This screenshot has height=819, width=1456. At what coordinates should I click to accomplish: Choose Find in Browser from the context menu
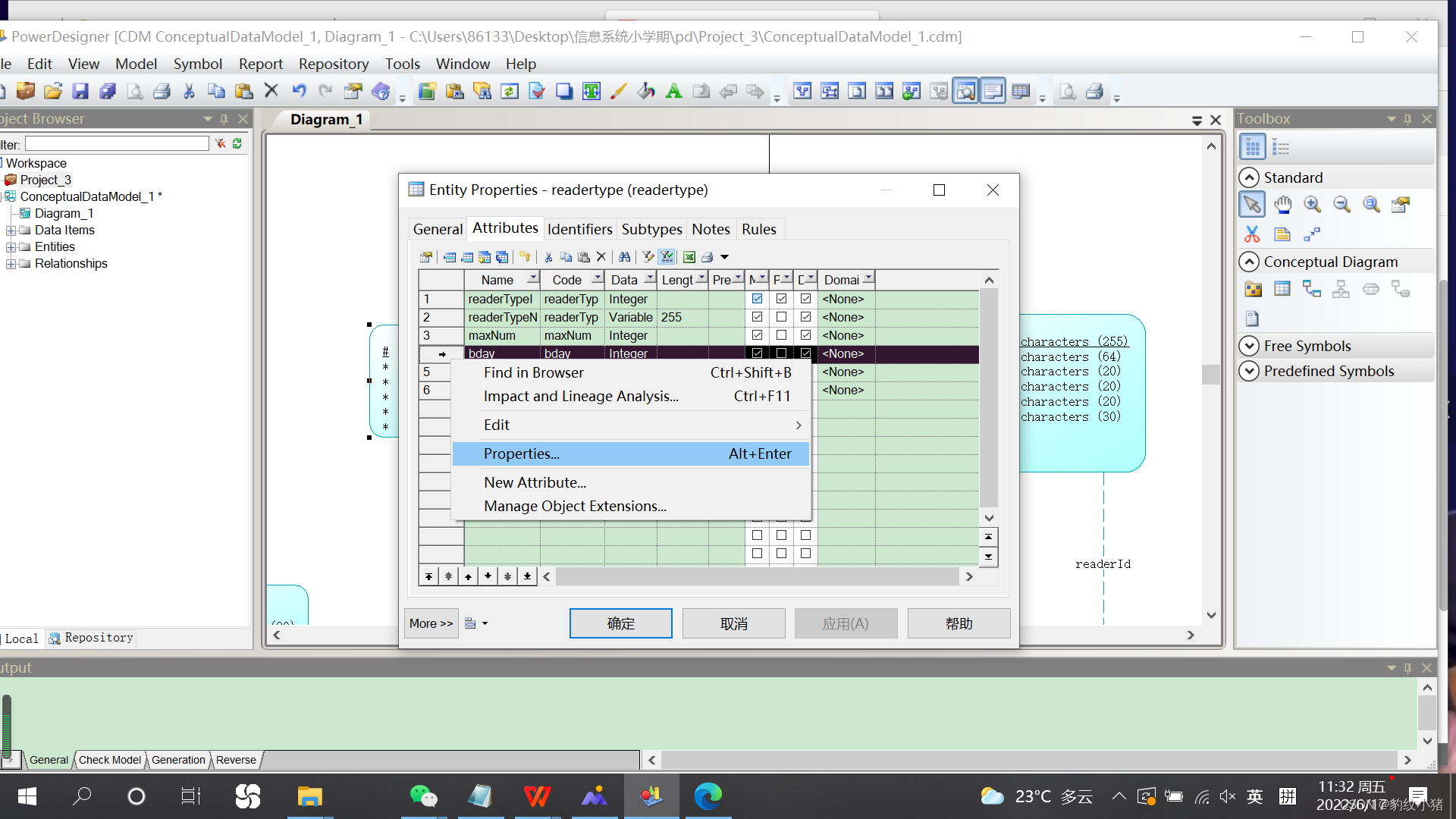[631, 372]
